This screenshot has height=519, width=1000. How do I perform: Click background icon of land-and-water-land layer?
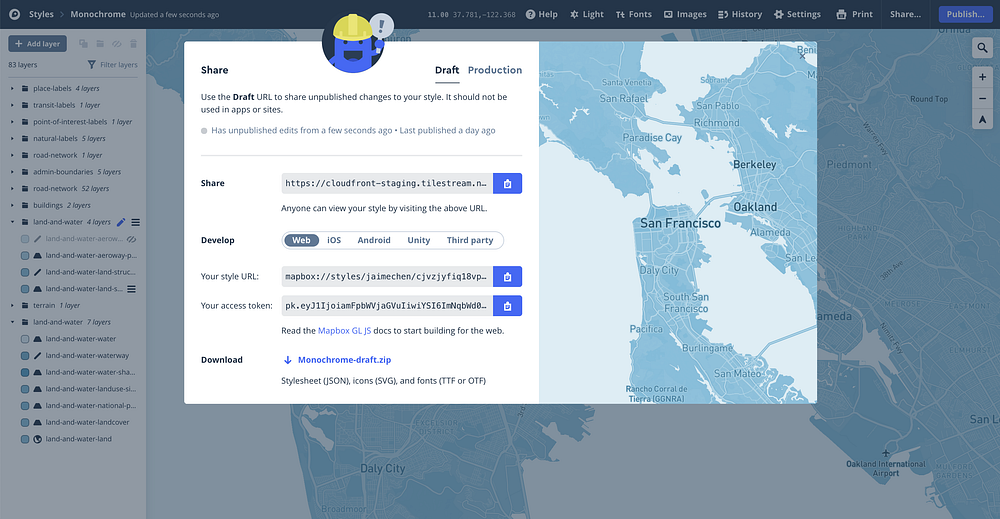38,439
